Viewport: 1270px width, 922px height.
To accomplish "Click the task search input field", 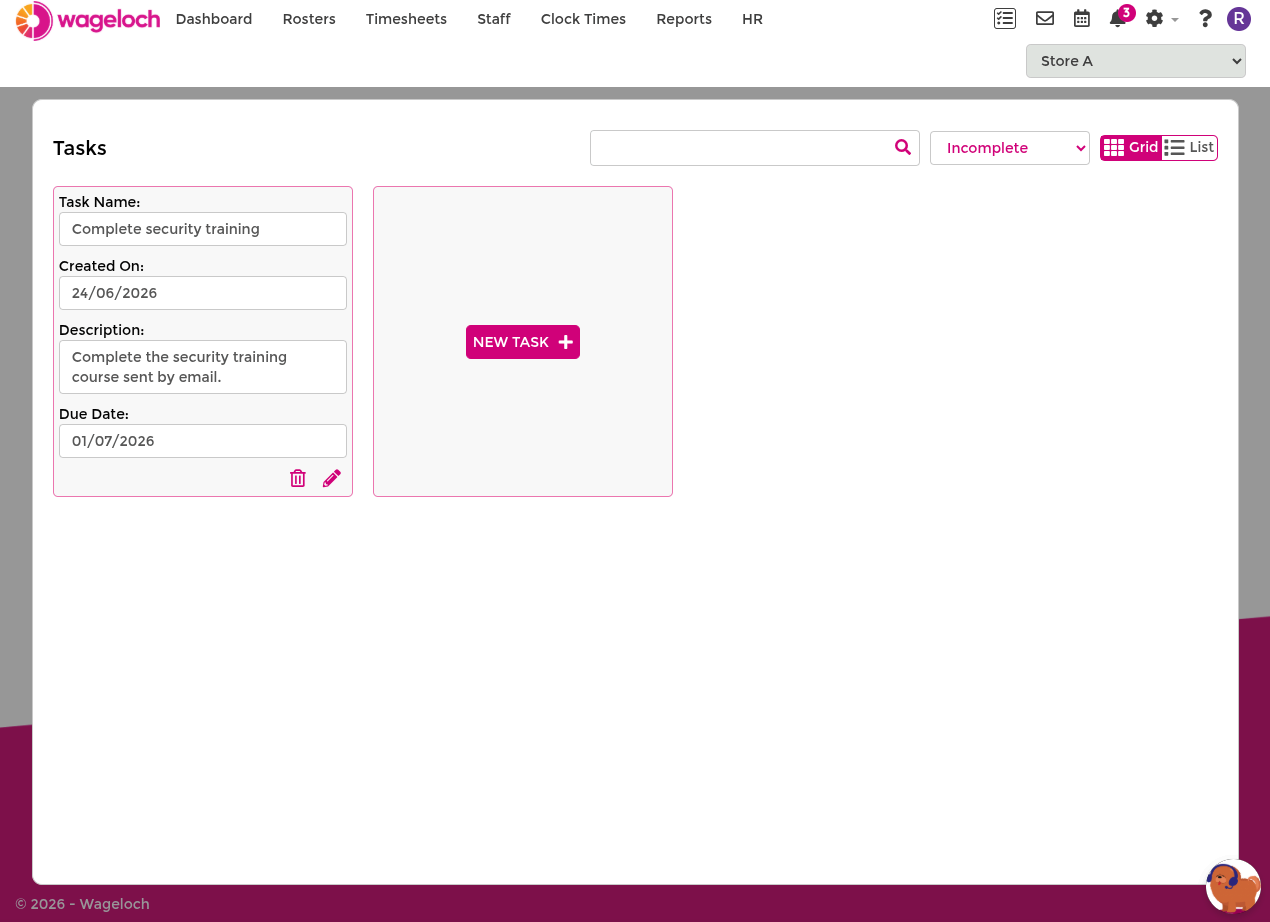I will pos(755,148).
